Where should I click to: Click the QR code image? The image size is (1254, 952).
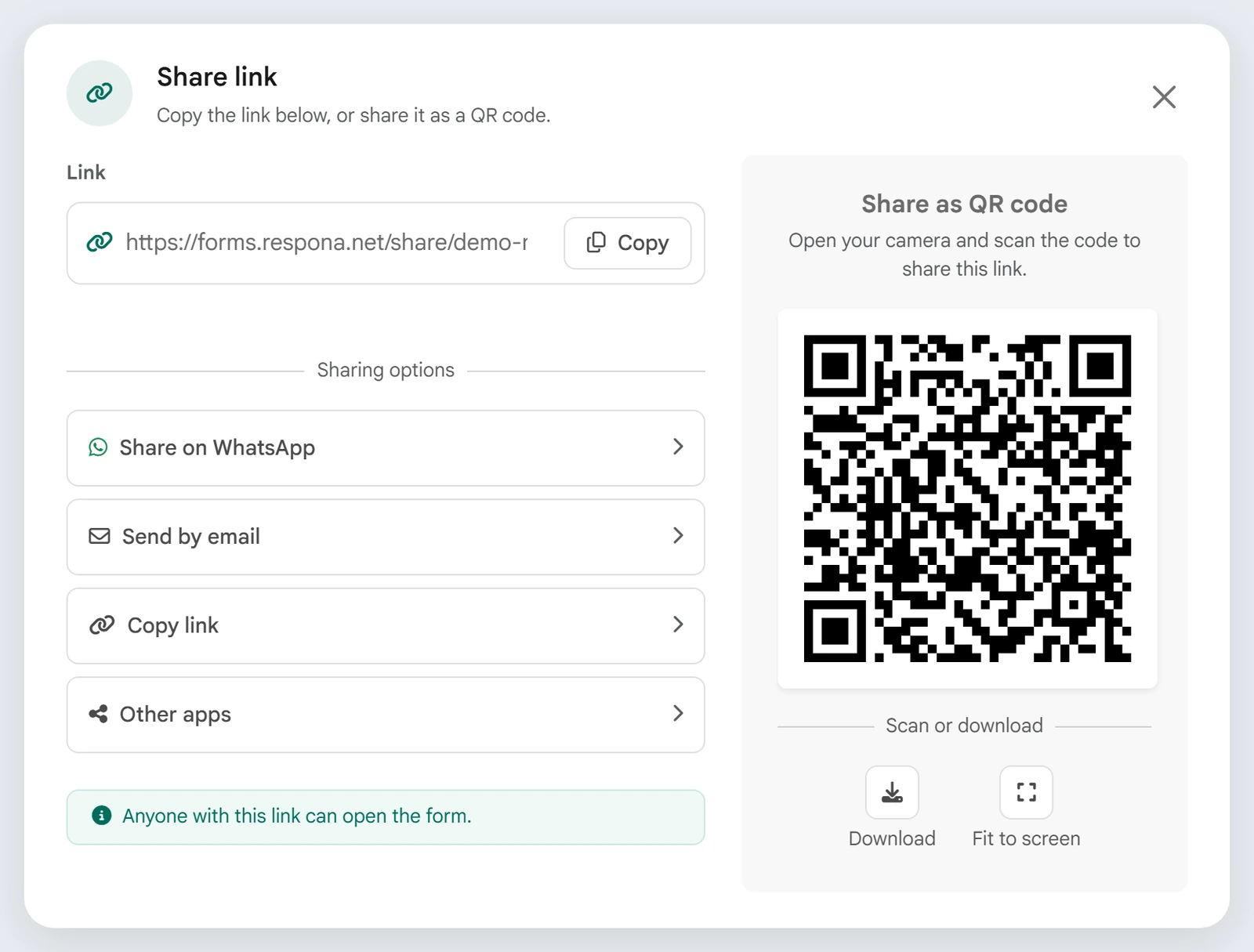click(967, 498)
